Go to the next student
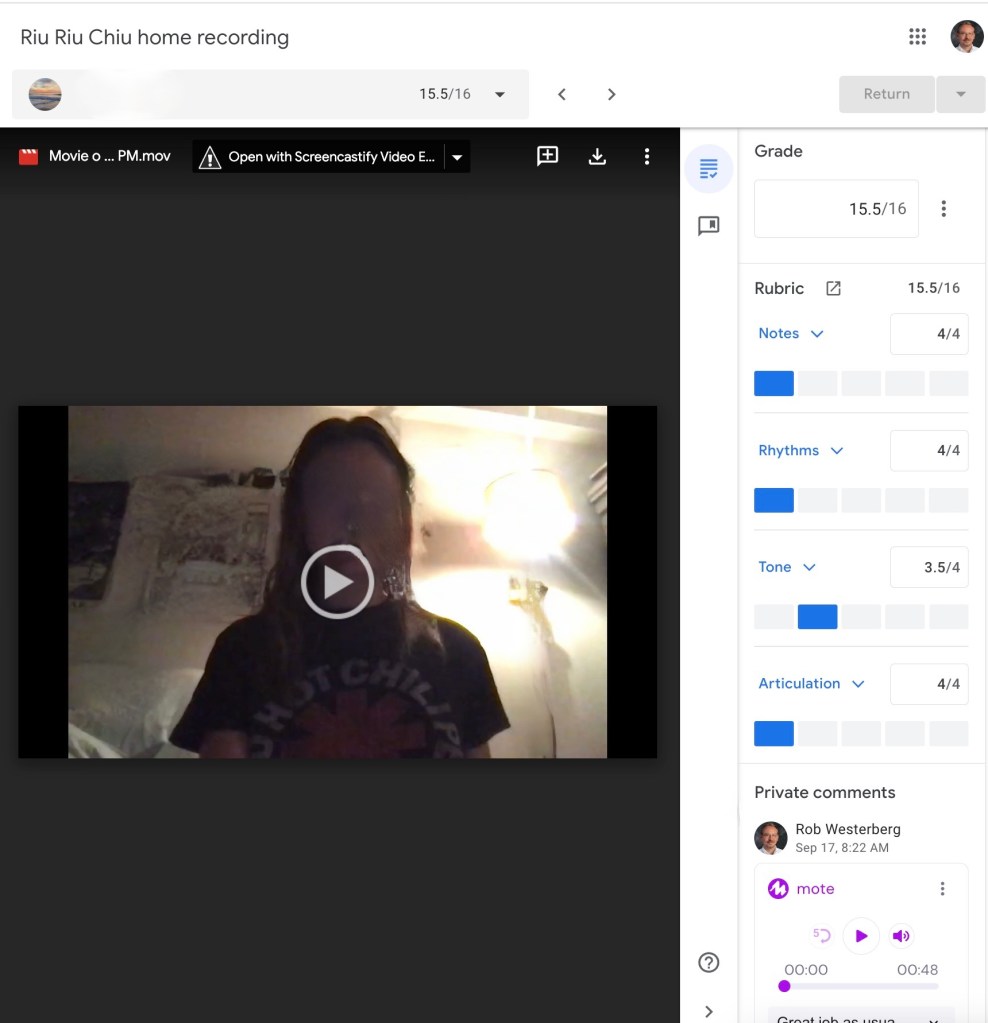The image size is (988, 1023). coord(612,94)
